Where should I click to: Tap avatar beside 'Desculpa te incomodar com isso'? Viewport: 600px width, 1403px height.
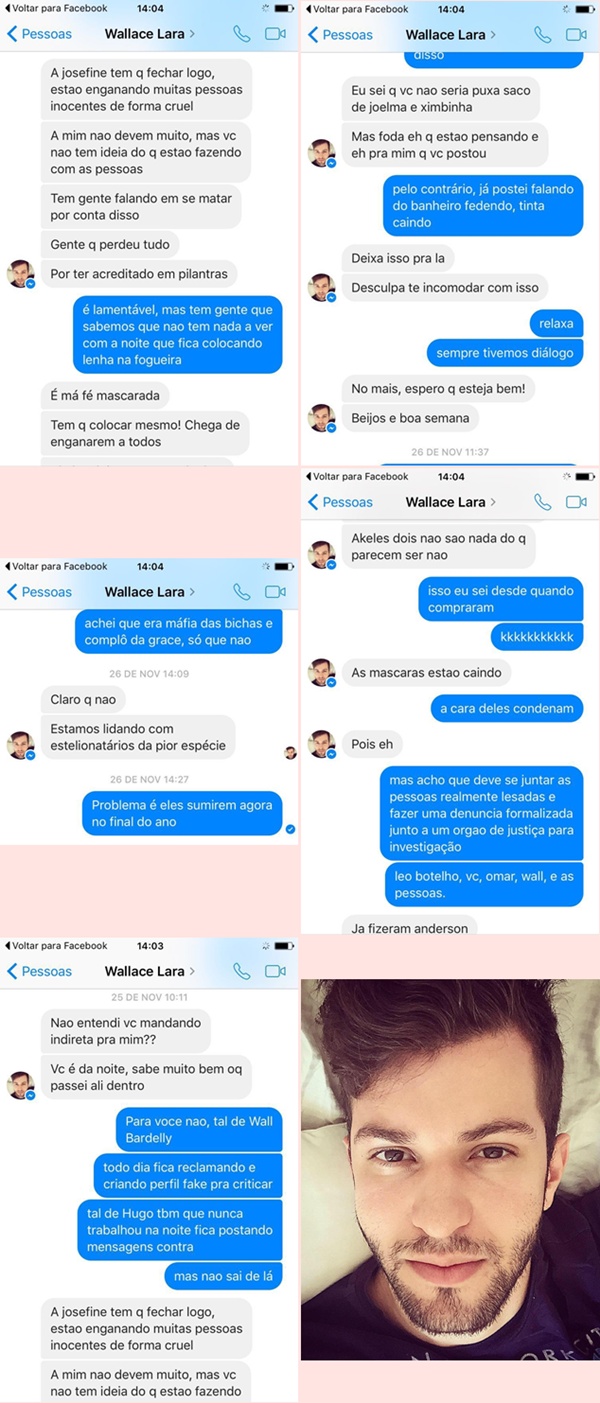pos(321,287)
